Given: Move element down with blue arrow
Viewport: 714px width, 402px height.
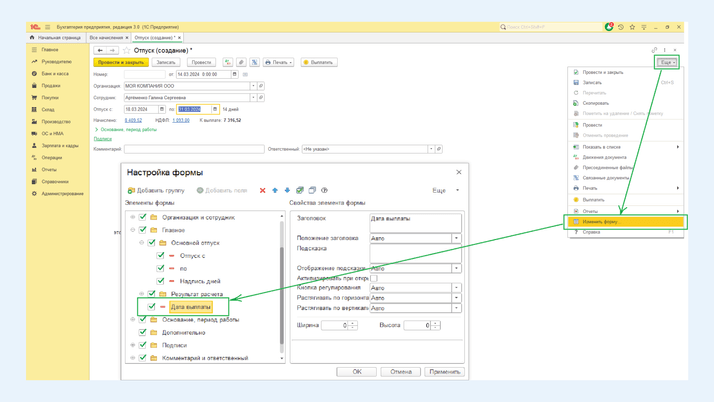Looking at the screenshot, I should pos(288,190).
